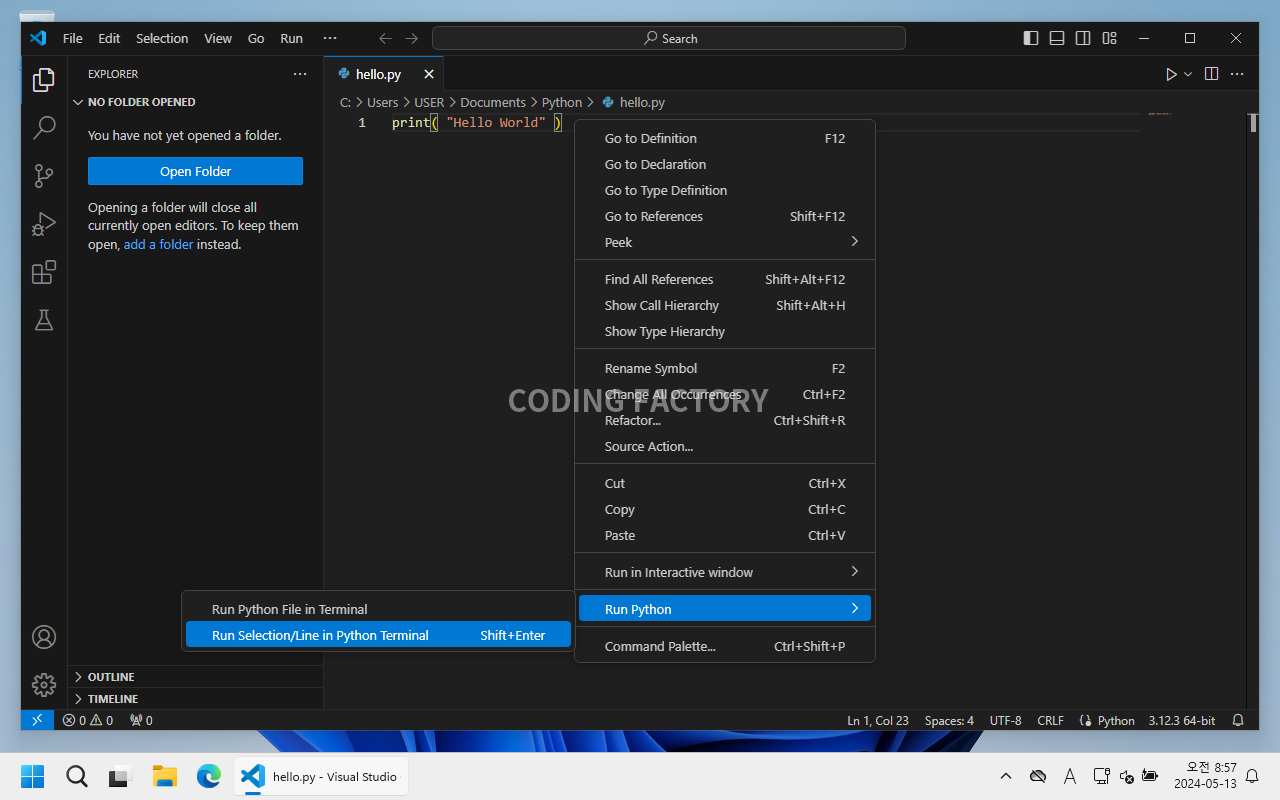
Task: Click the title bar Search box
Action: click(668, 38)
